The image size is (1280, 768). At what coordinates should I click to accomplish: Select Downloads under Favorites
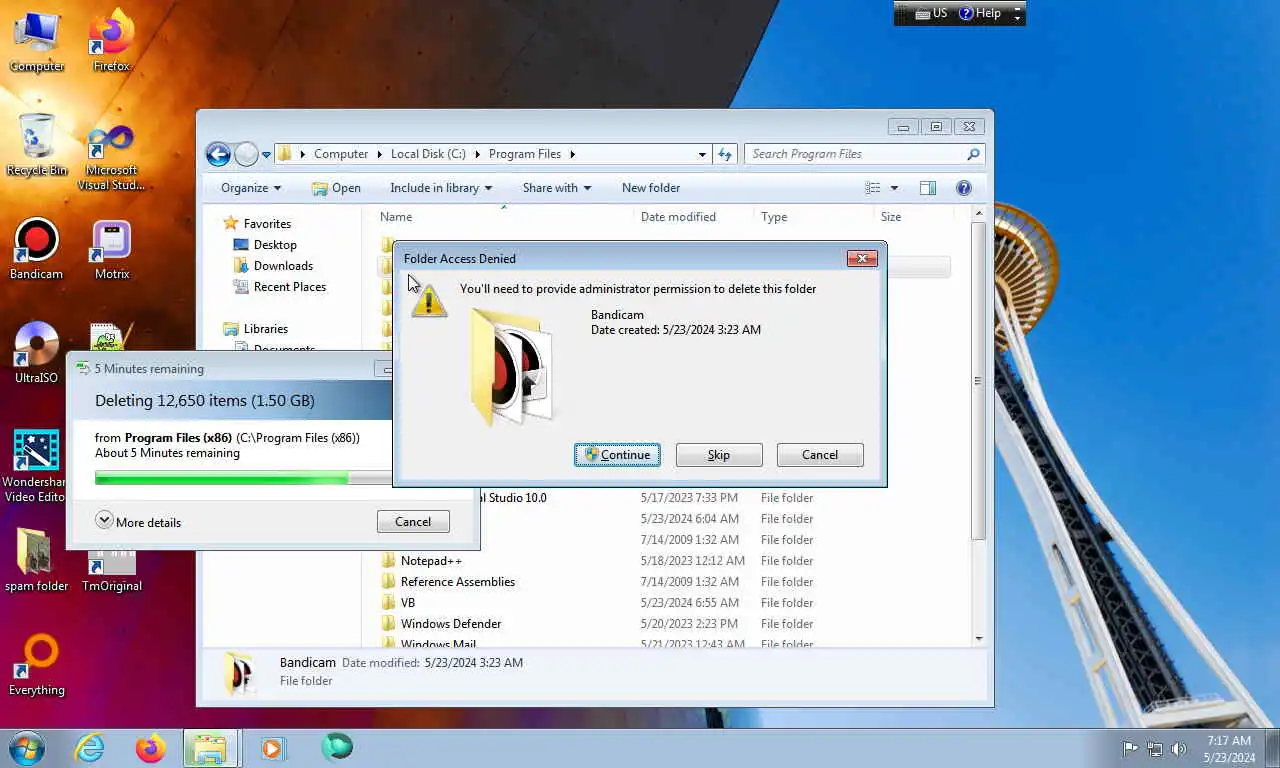[273, 266]
